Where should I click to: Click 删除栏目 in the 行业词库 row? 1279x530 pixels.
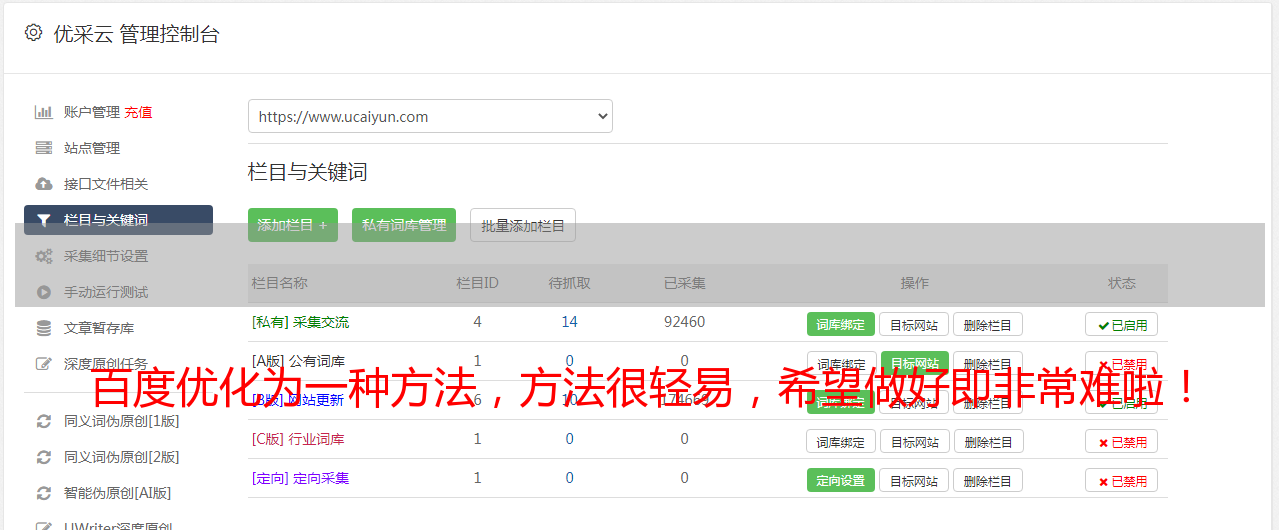[x=988, y=441]
